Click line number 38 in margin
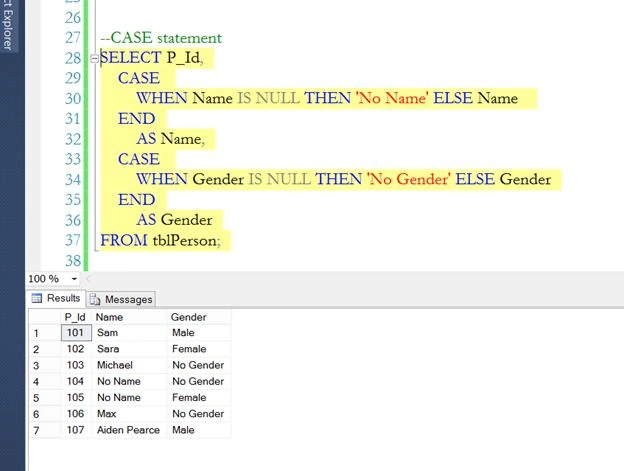The image size is (624, 471). 73,261
